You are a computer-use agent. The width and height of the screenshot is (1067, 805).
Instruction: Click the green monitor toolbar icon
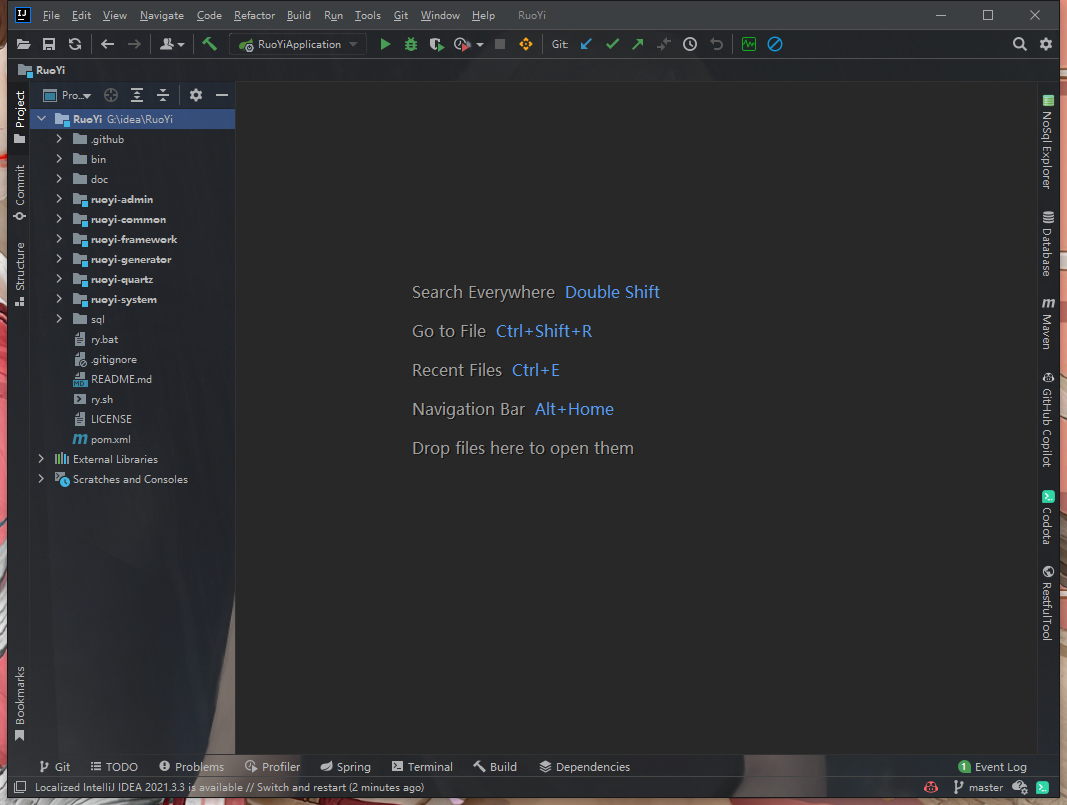pyautogui.click(x=749, y=44)
